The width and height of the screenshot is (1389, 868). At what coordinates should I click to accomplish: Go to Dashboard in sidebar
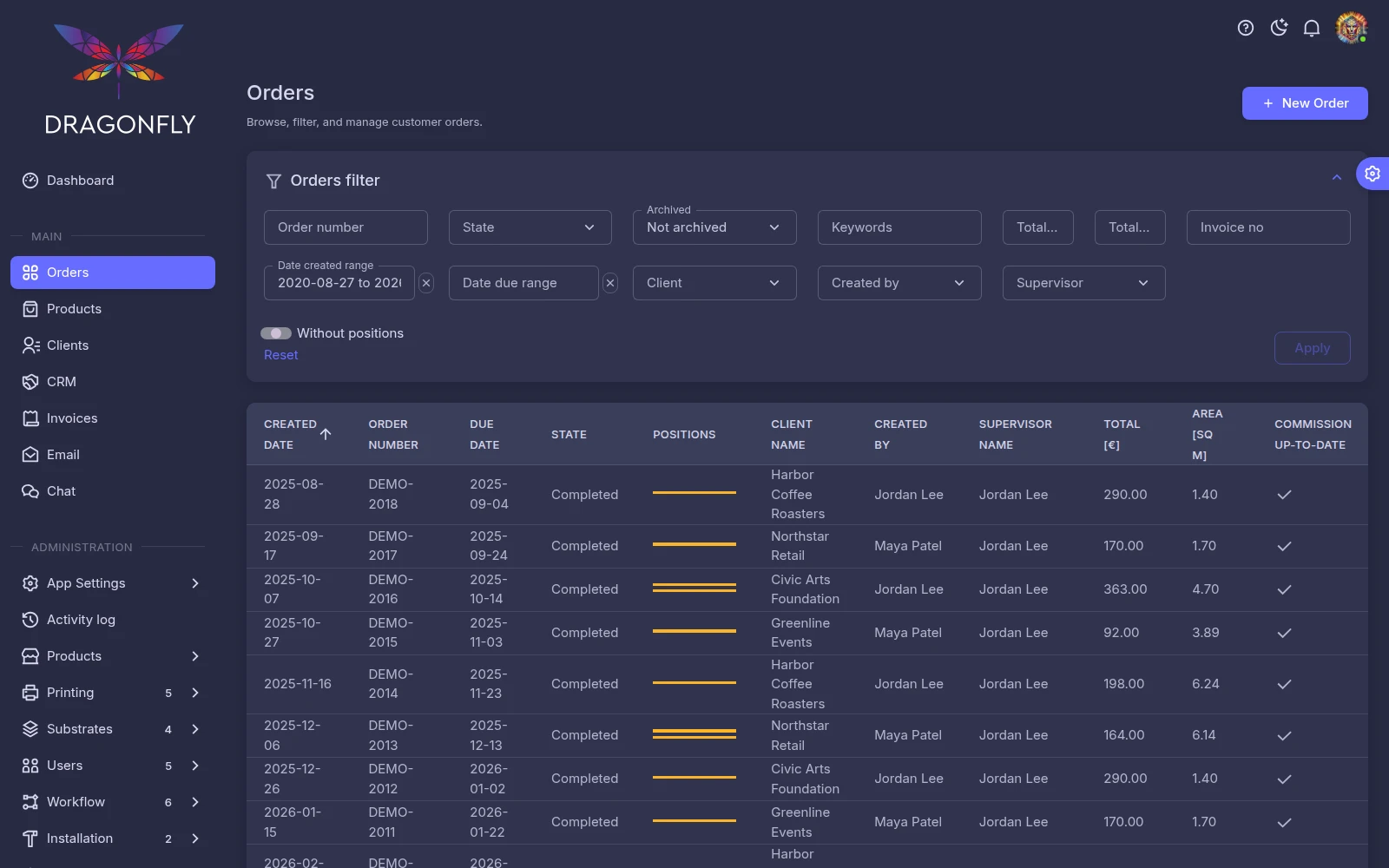pyautogui.click(x=113, y=181)
